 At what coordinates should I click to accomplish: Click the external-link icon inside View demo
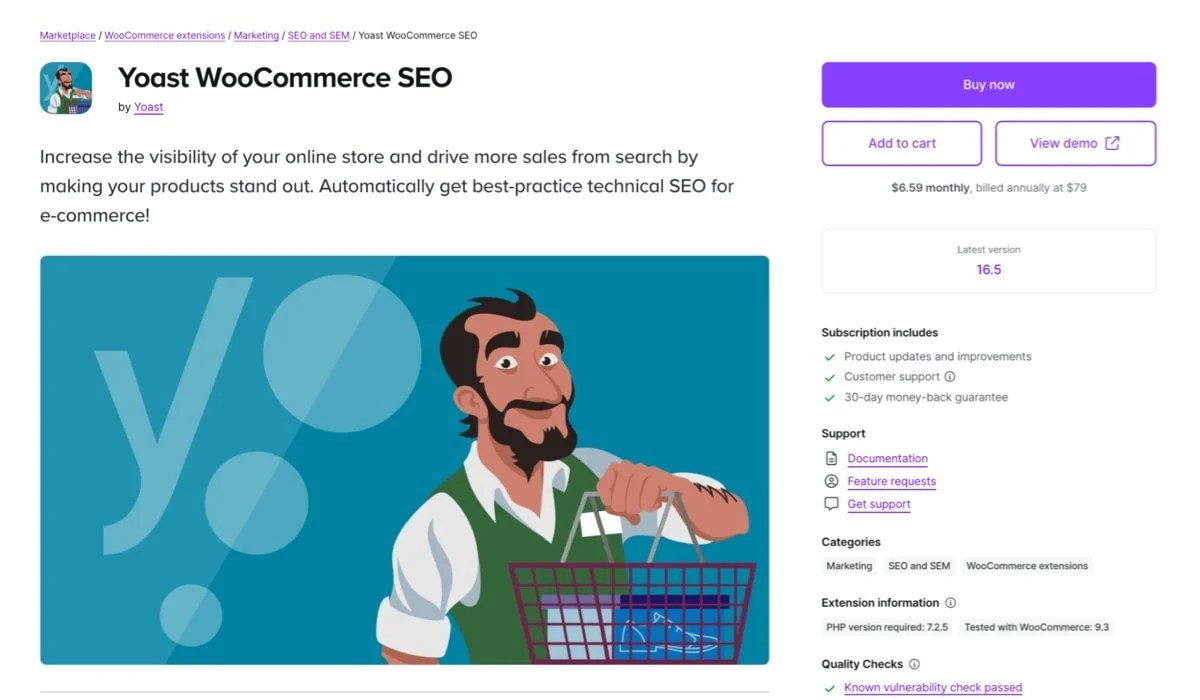pyautogui.click(x=1114, y=143)
